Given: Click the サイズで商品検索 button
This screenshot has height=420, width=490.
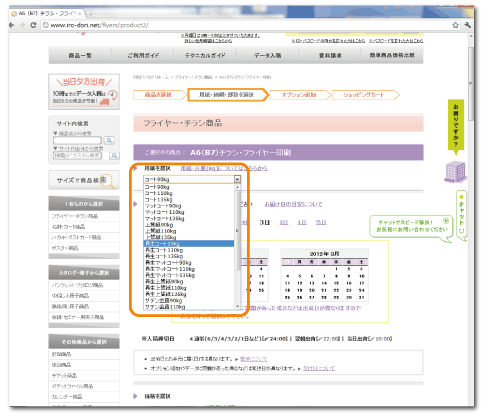Looking at the screenshot, I should [x=84, y=180].
